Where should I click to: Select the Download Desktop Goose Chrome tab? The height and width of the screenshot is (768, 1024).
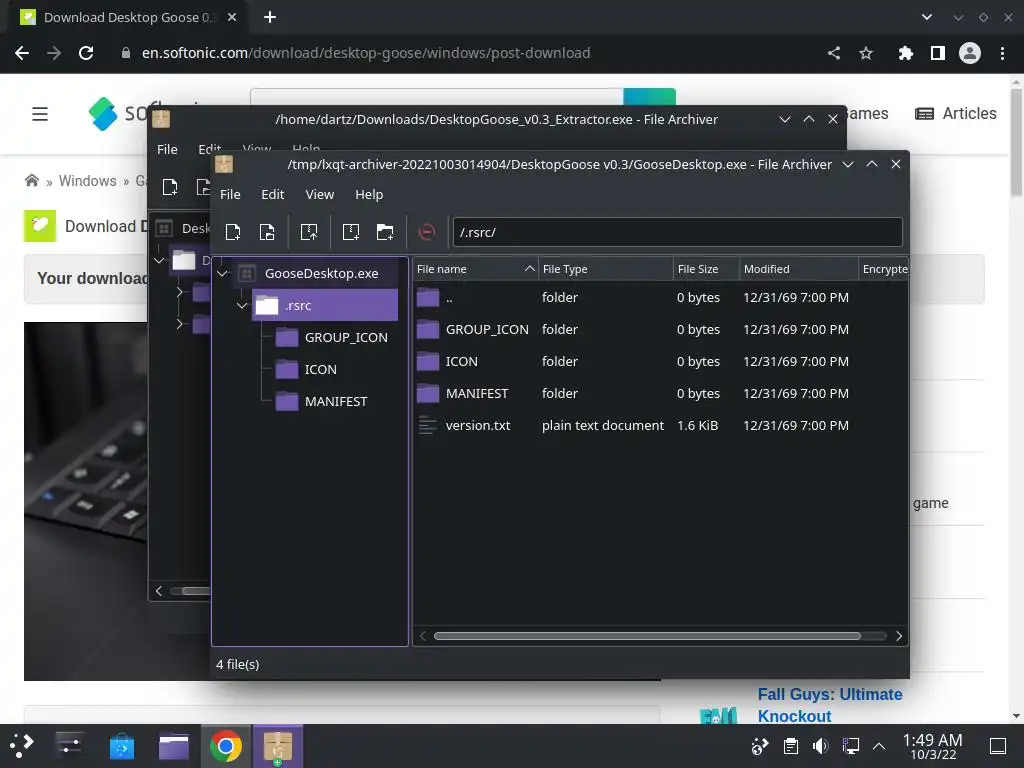click(x=128, y=18)
